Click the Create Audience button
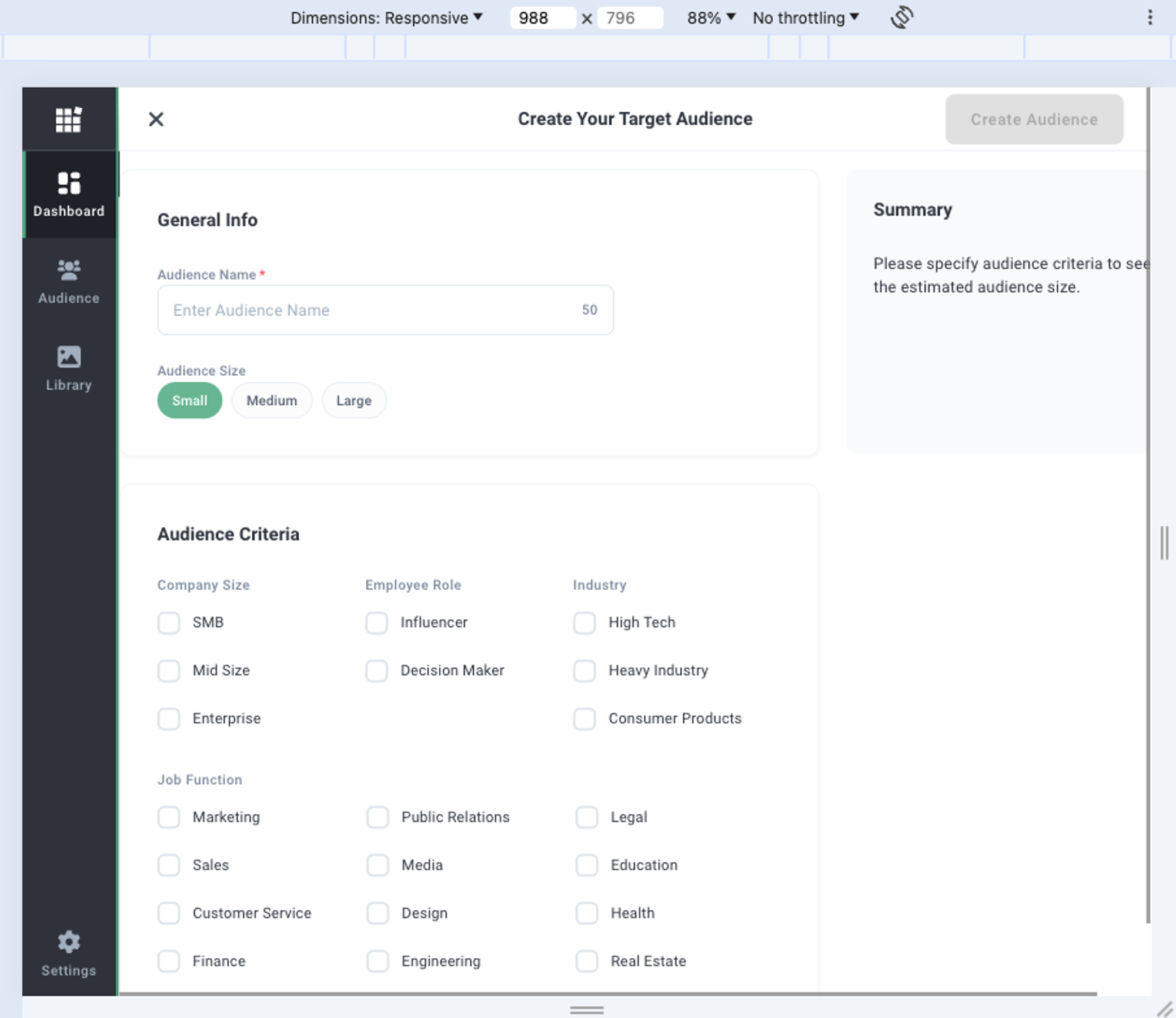 click(x=1034, y=119)
